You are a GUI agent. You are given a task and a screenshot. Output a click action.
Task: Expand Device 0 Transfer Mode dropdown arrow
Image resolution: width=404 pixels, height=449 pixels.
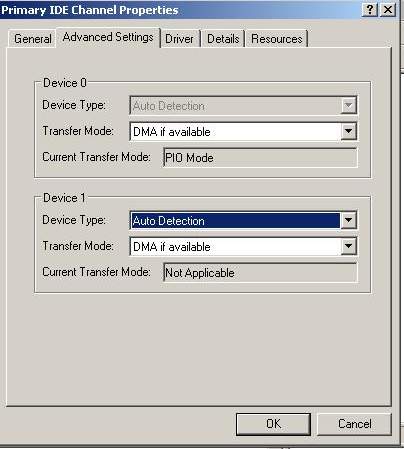coord(348,131)
